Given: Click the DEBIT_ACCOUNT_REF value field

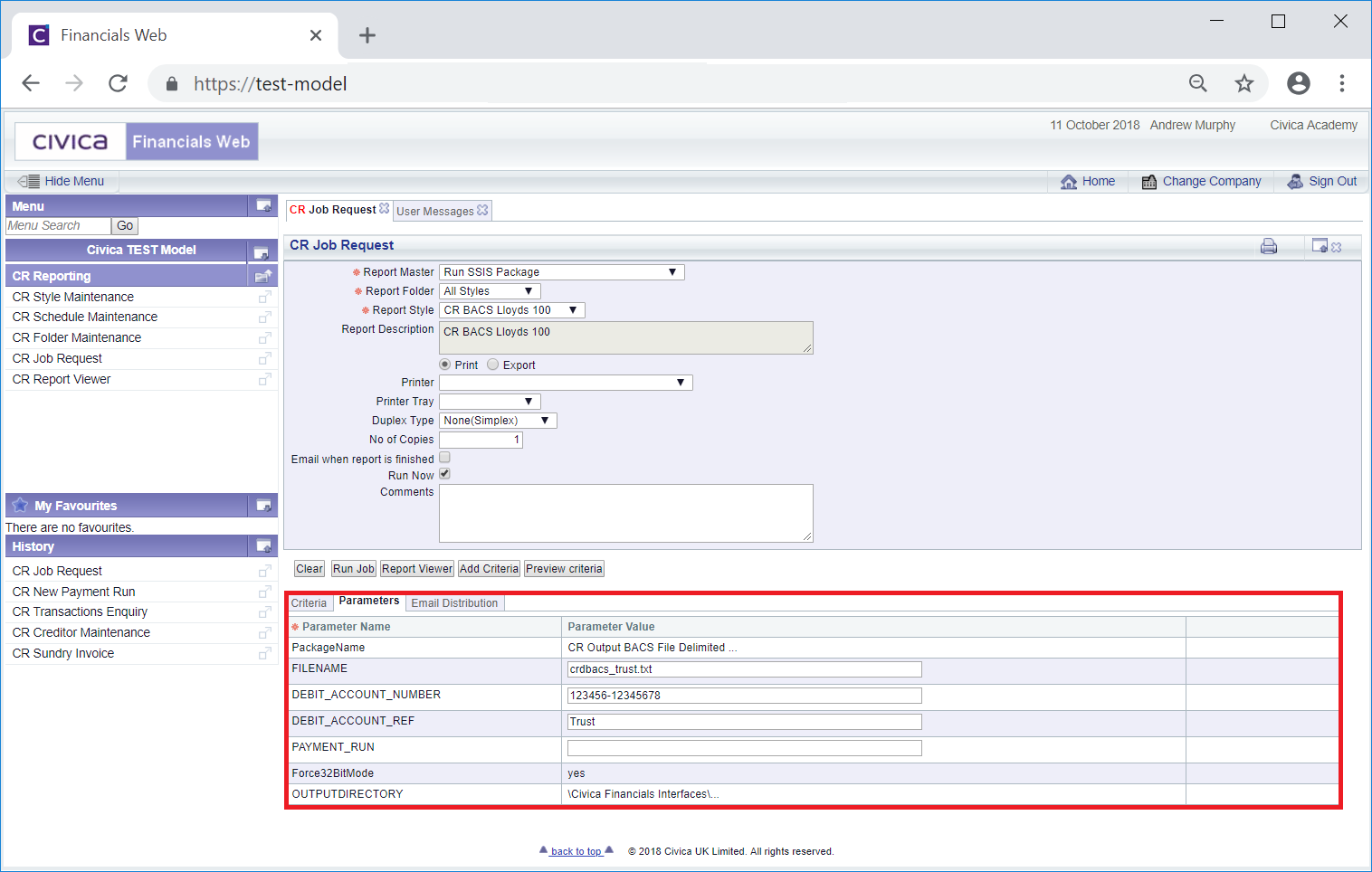Looking at the screenshot, I should click(744, 722).
